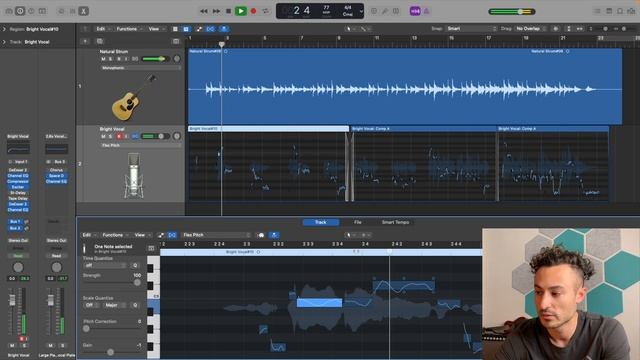Toggle the Editors button marked X
640x360 pixels.
[84, 11]
